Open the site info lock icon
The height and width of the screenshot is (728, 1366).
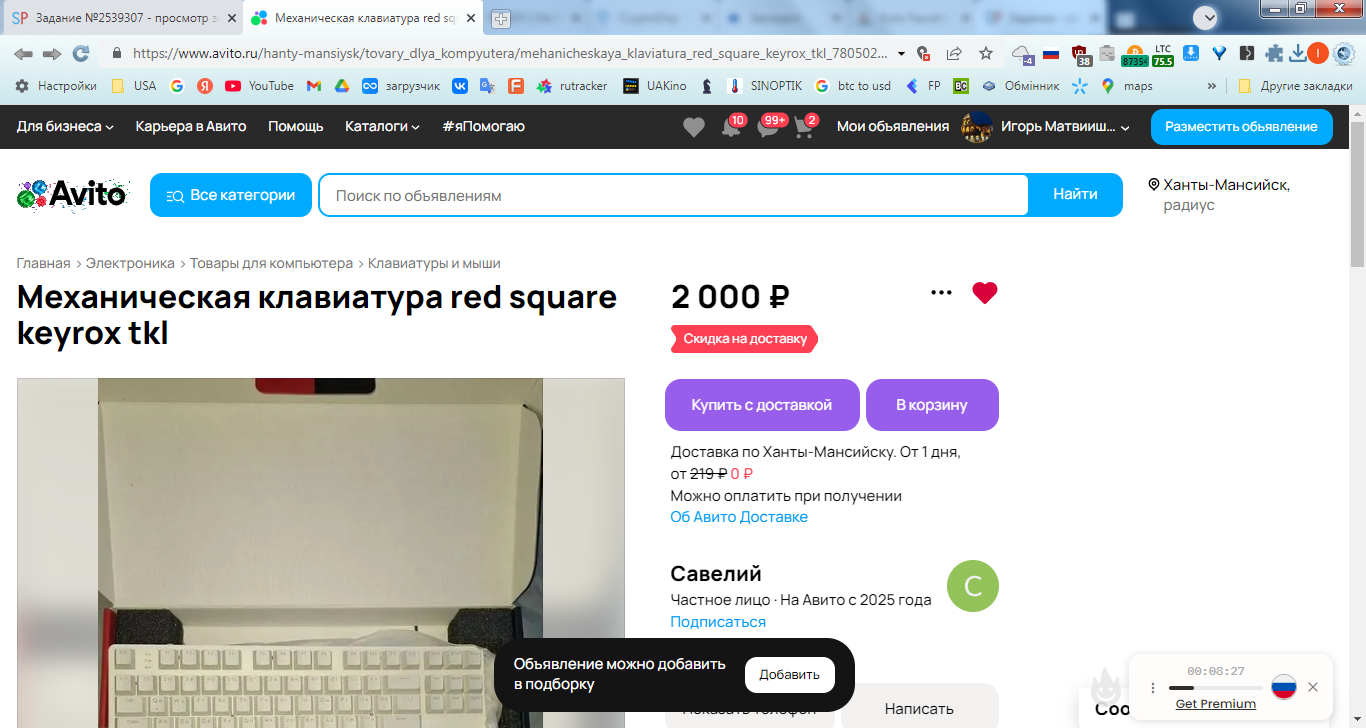(x=117, y=53)
